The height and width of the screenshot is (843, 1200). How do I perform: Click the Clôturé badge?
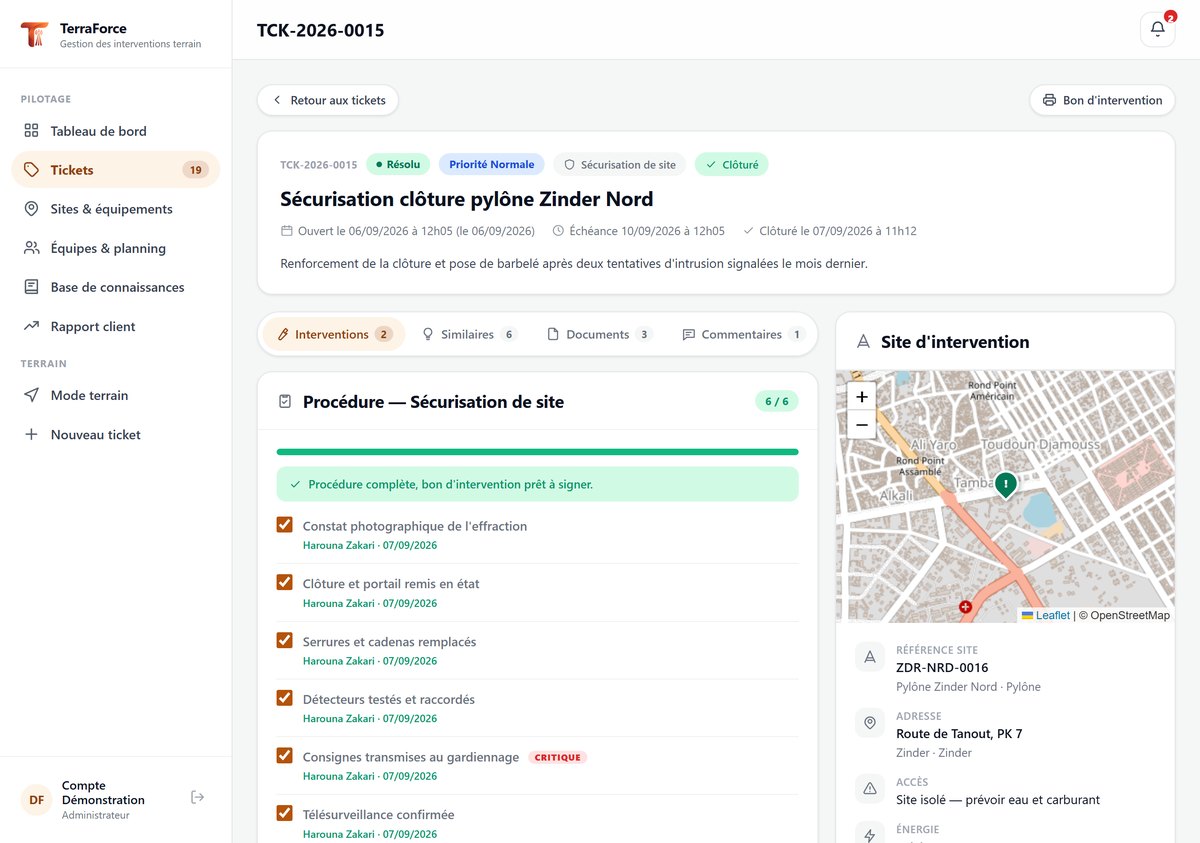point(731,164)
